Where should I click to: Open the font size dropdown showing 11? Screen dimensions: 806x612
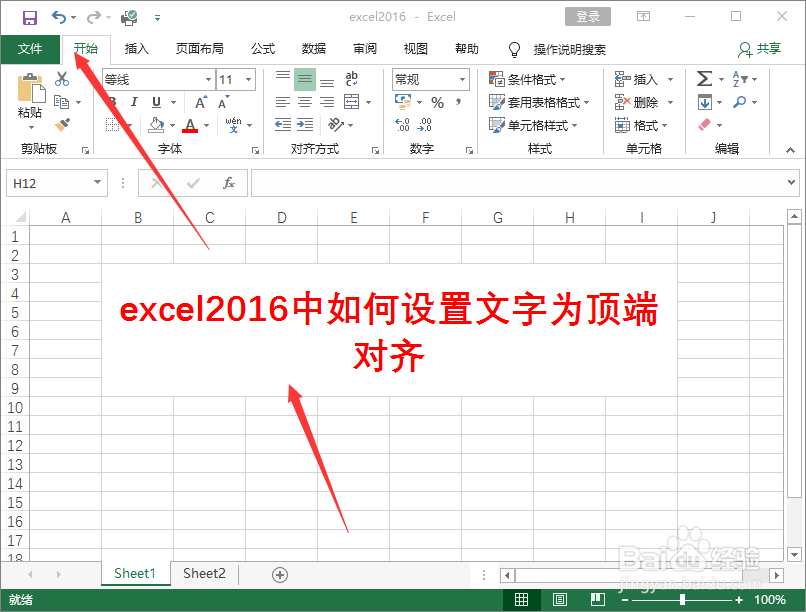click(x=249, y=80)
